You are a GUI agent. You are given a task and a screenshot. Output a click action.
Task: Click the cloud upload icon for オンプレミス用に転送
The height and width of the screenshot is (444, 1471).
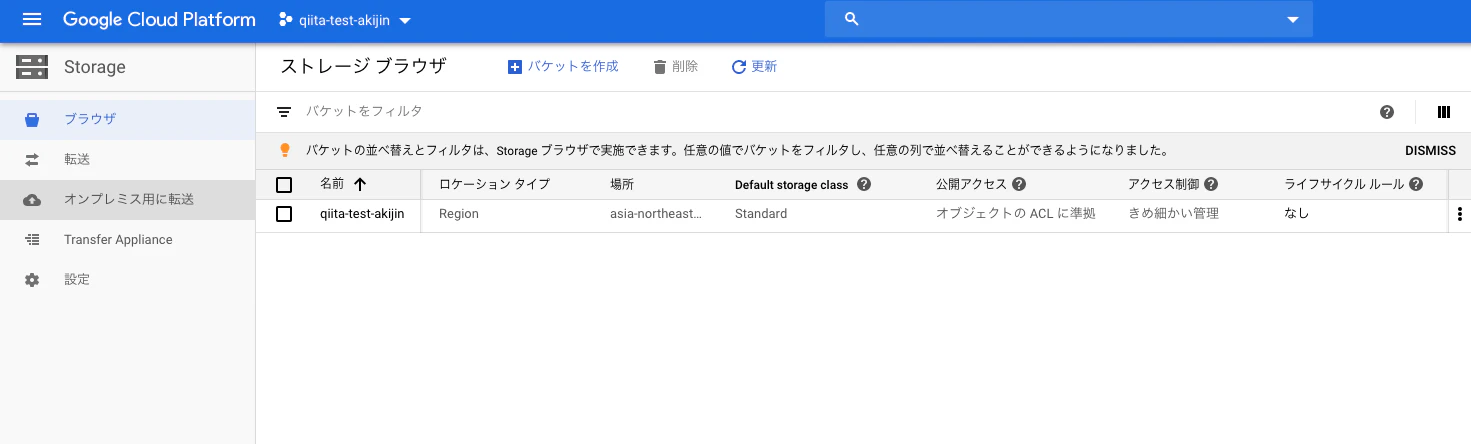[x=32, y=199]
